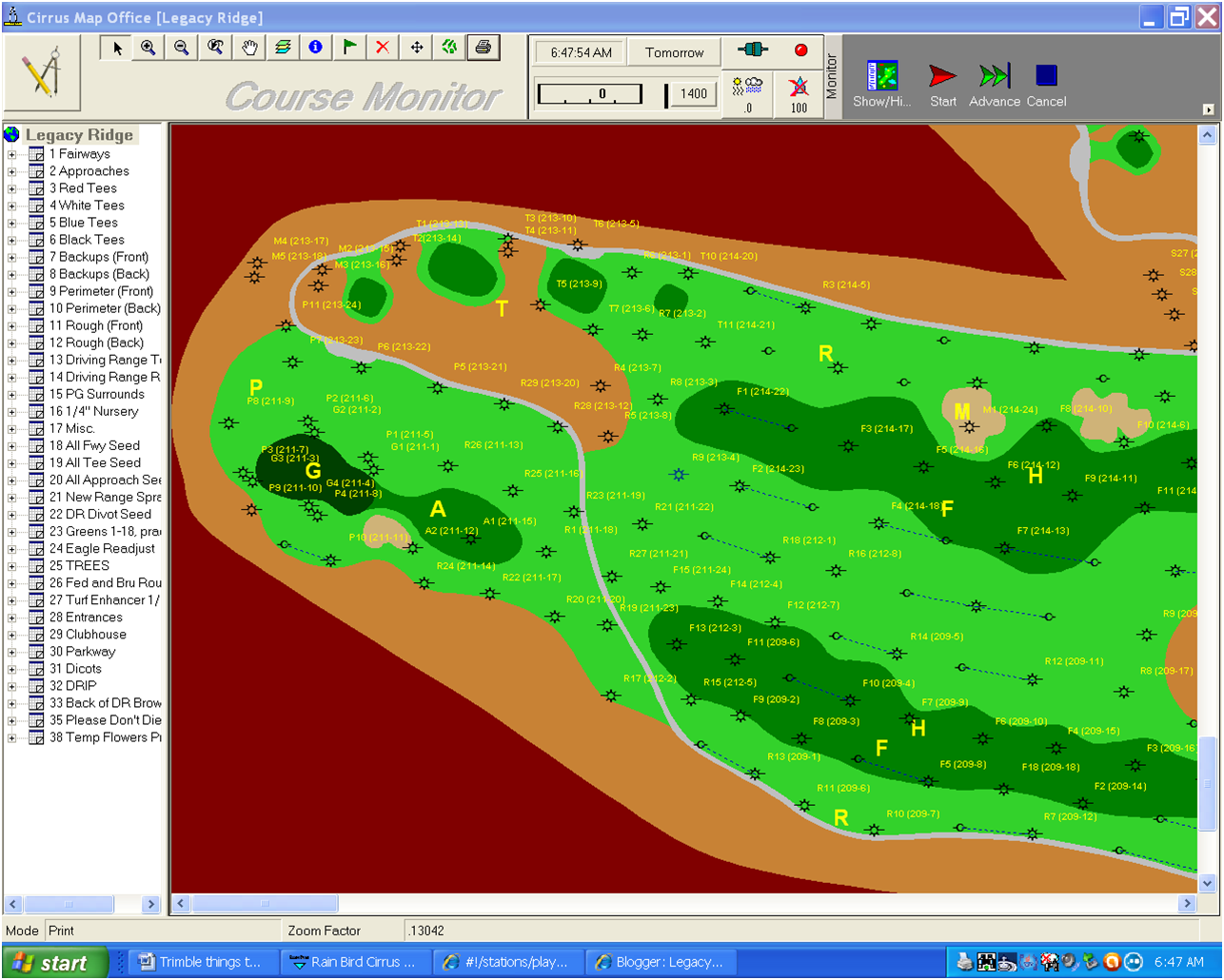Click the Tomorrow button
Screen dimensions: 1224x980
click(674, 51)
